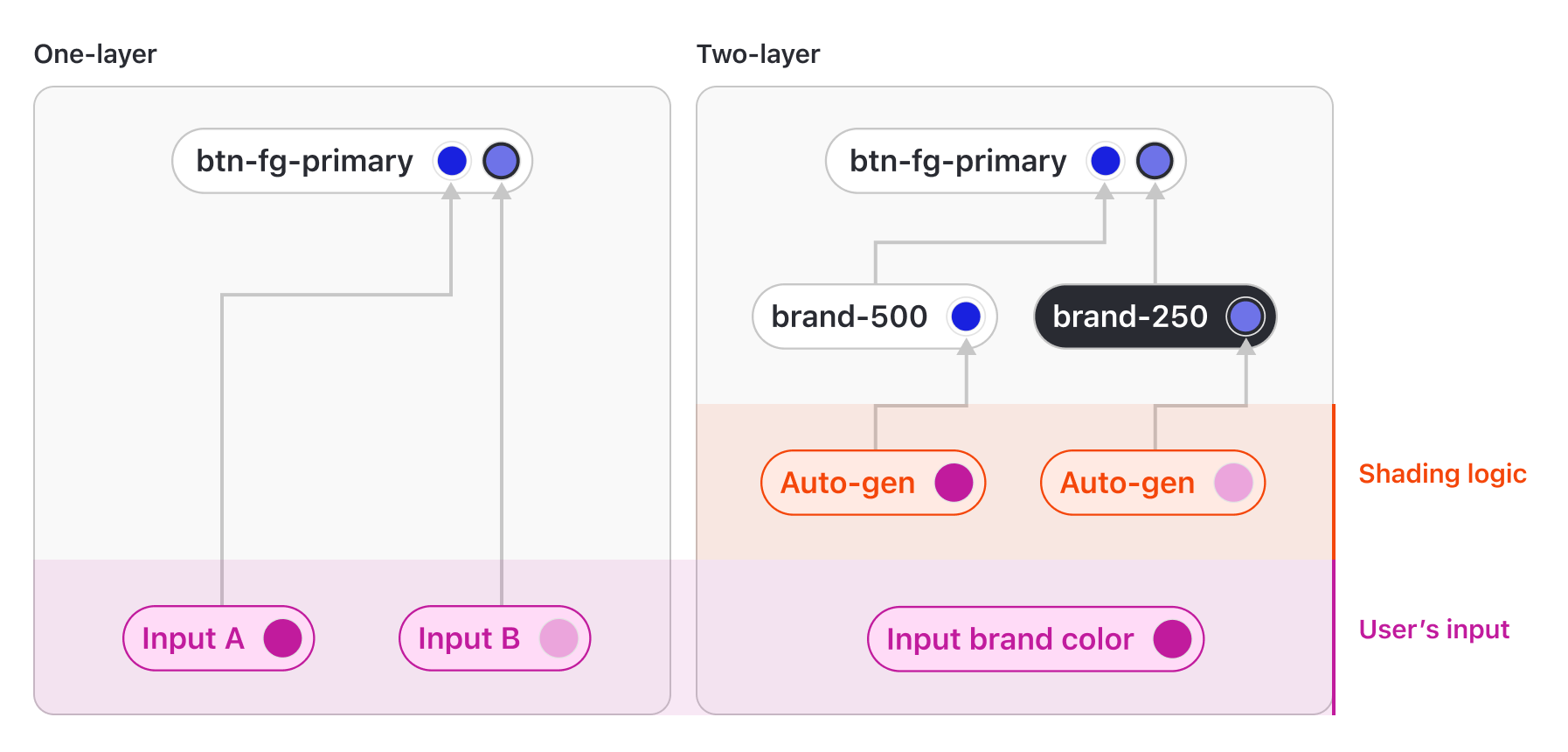Click the Input A label text
This screenshot has height=752, width=1568.
pos(193,638)
